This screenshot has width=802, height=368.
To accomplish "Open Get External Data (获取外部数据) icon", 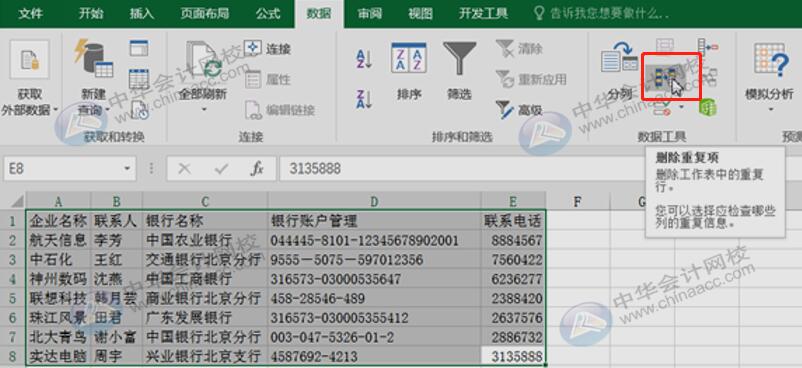I will click(29, 59).
